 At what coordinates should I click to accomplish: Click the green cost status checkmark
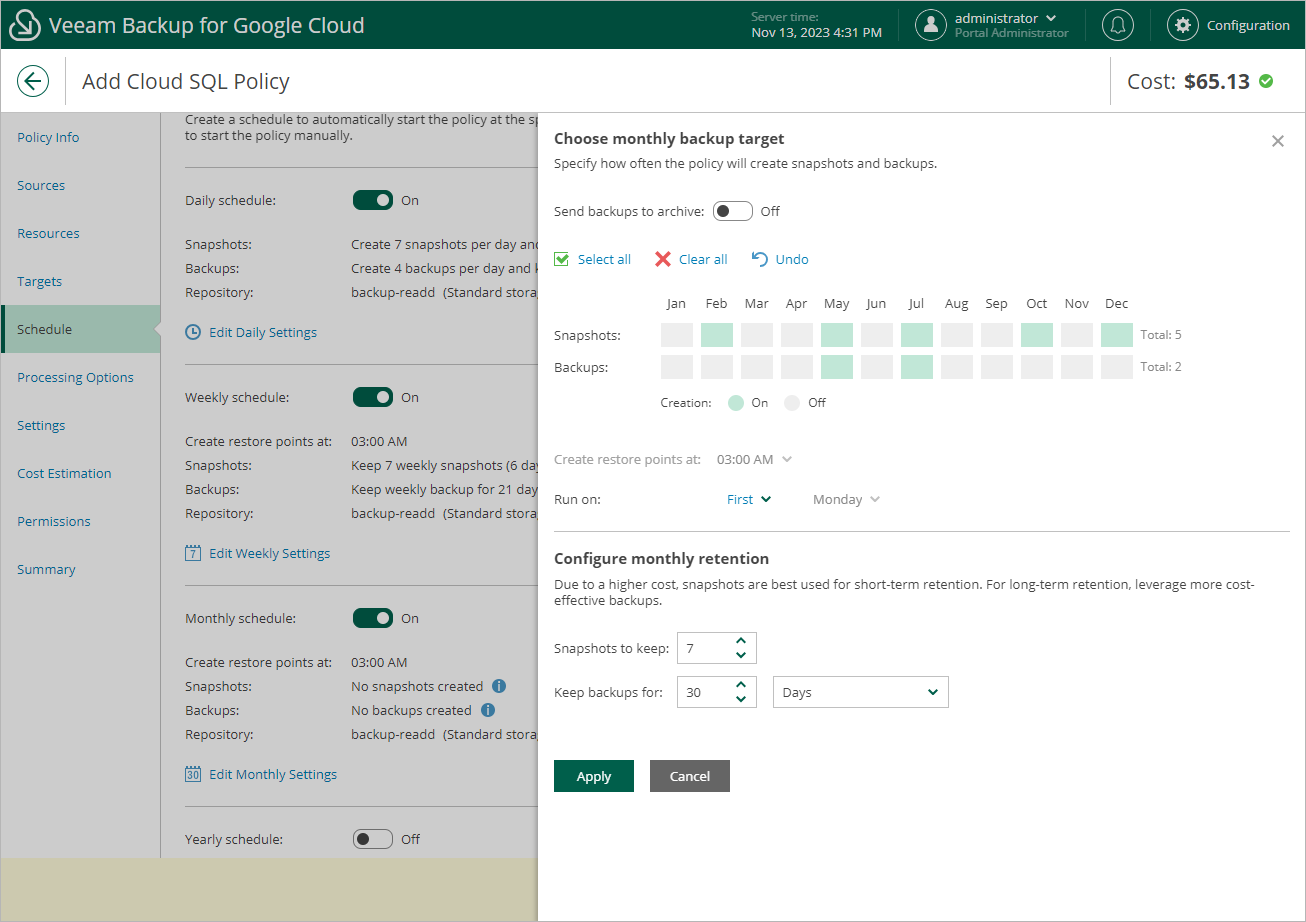[x=1266, y=81]
